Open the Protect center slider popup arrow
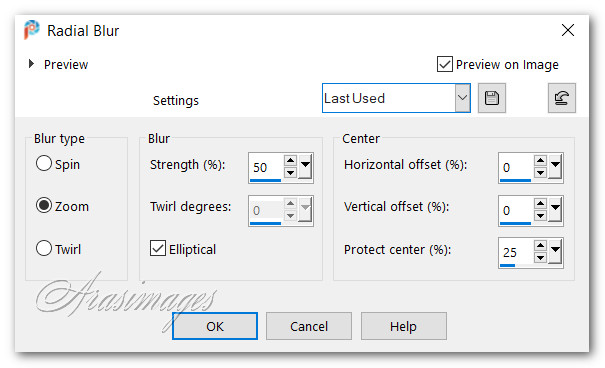 (555, 251)
